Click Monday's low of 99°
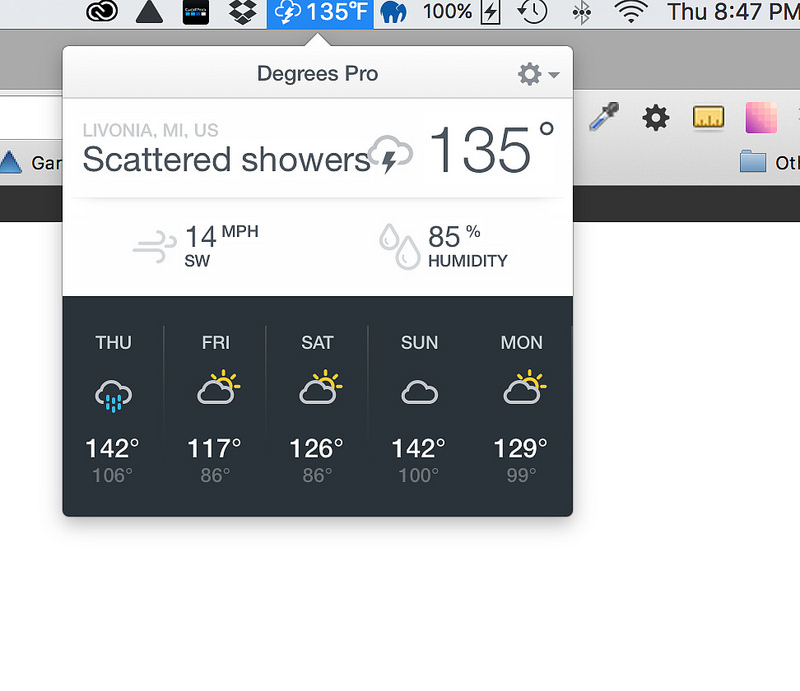The height and width of the screenshot is (691, 800). tap(521, 476)
